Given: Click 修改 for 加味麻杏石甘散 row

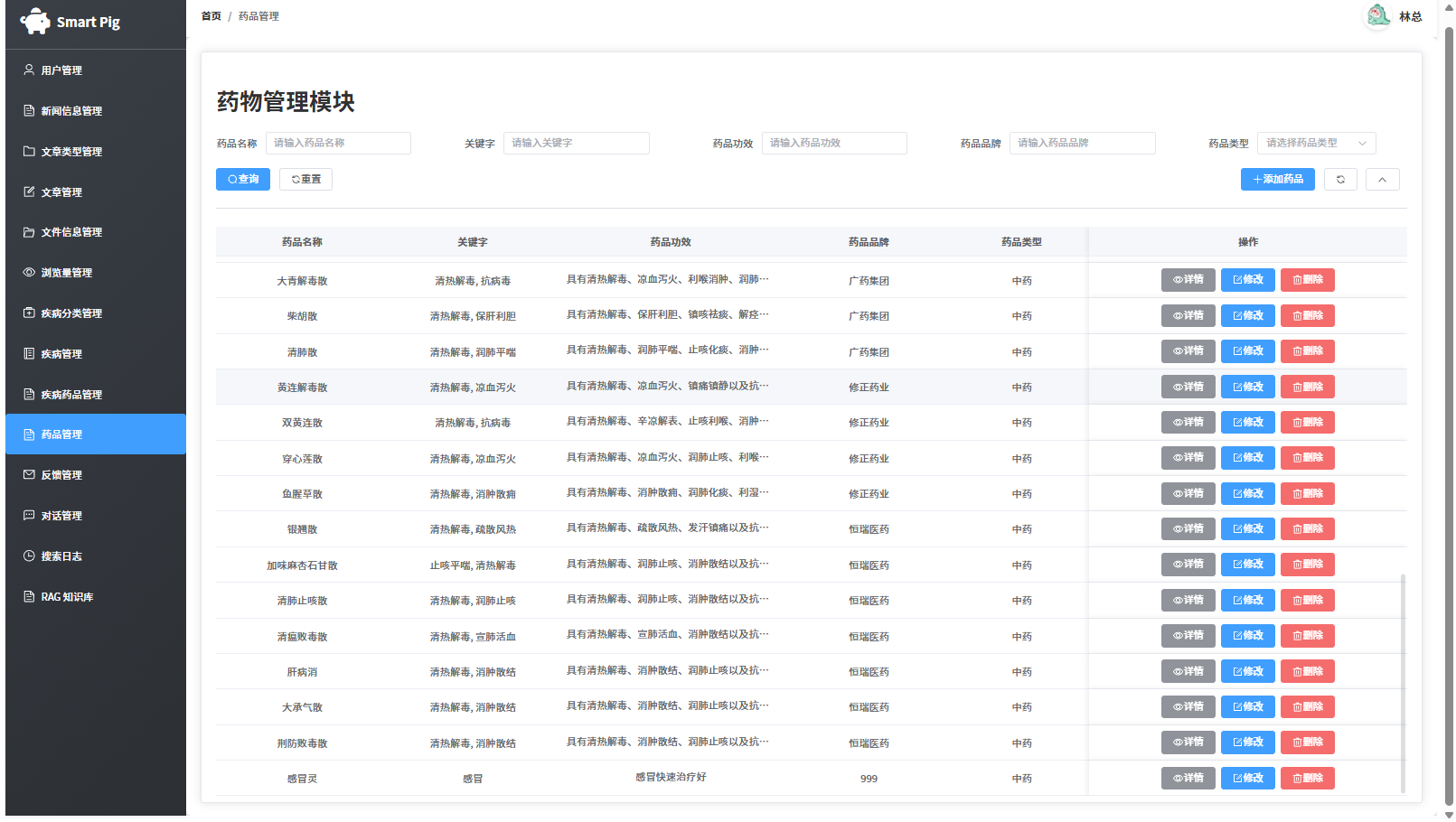Looking at the screenshot, I should 1247,565.
